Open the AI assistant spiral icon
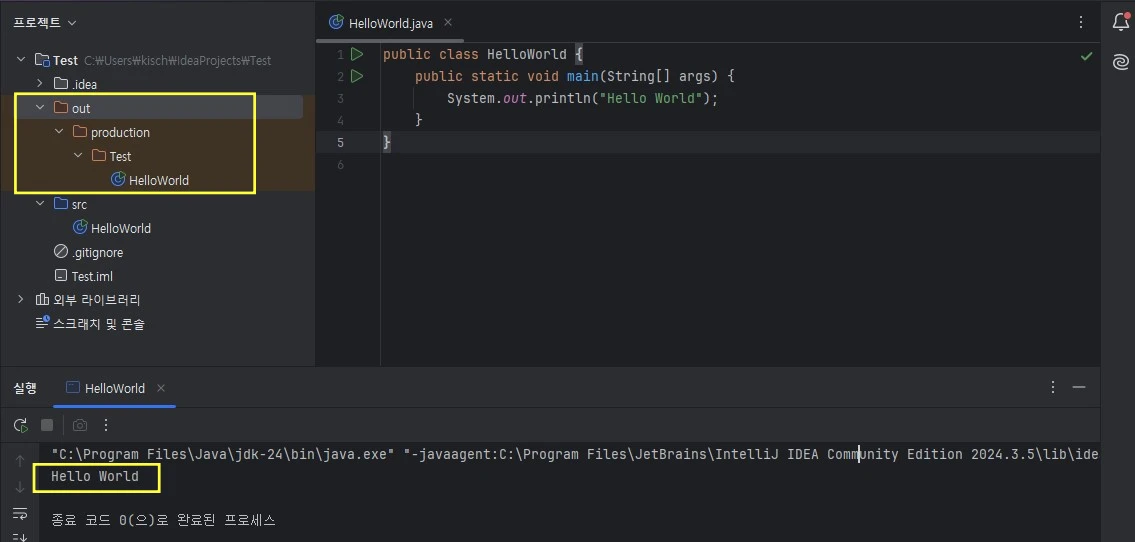This screenshot has width=1135, height=542. (1120, 63)
